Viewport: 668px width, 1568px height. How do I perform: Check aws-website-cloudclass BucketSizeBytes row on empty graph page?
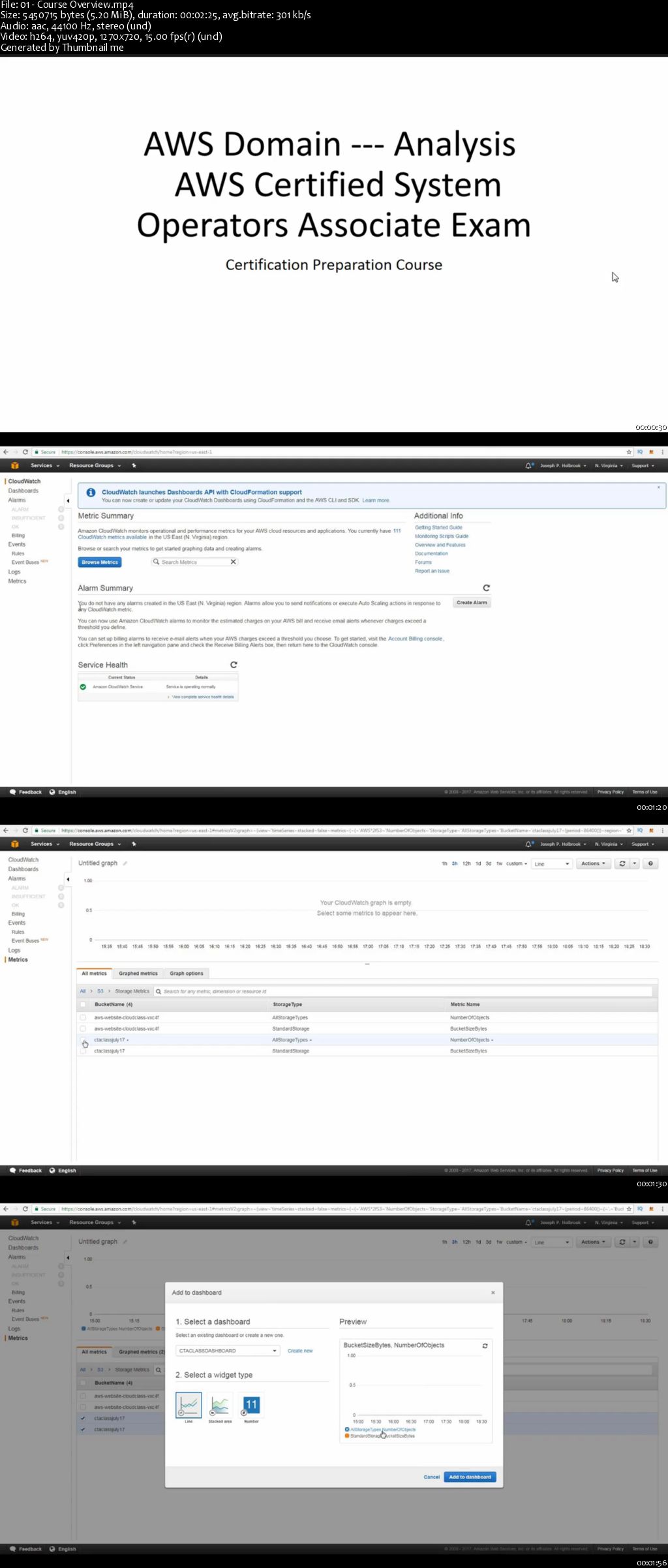tap(83, 1028)
